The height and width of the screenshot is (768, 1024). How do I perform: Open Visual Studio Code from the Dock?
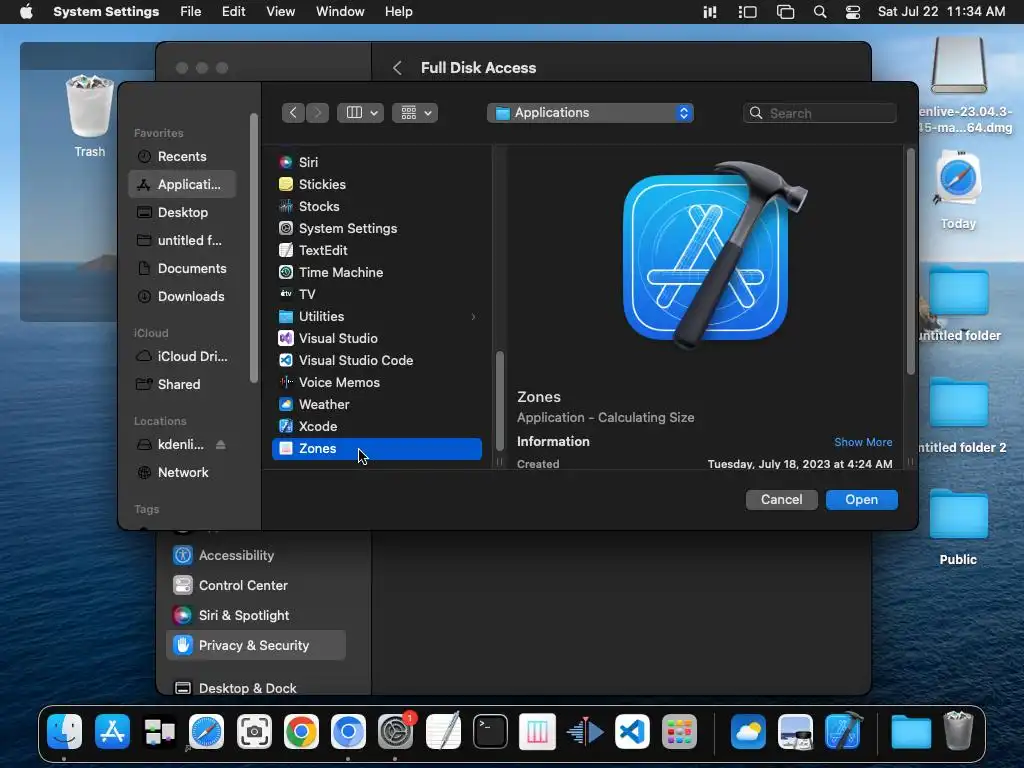632,731
